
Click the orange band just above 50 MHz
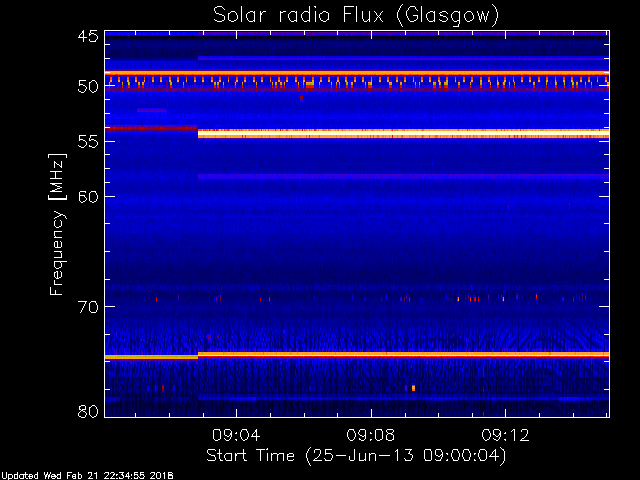(x=357, y=73)
